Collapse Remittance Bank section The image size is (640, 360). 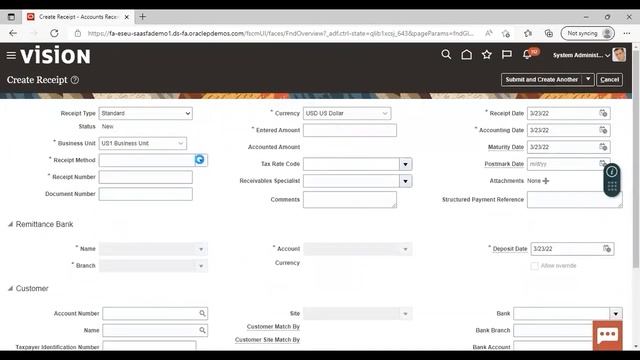point(11,224)
